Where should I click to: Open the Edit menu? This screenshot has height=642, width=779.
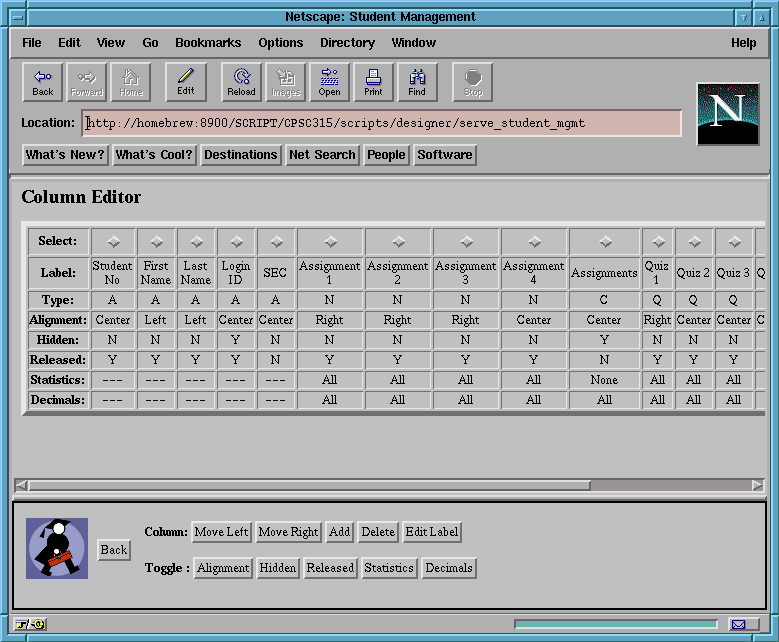(69, 43)
